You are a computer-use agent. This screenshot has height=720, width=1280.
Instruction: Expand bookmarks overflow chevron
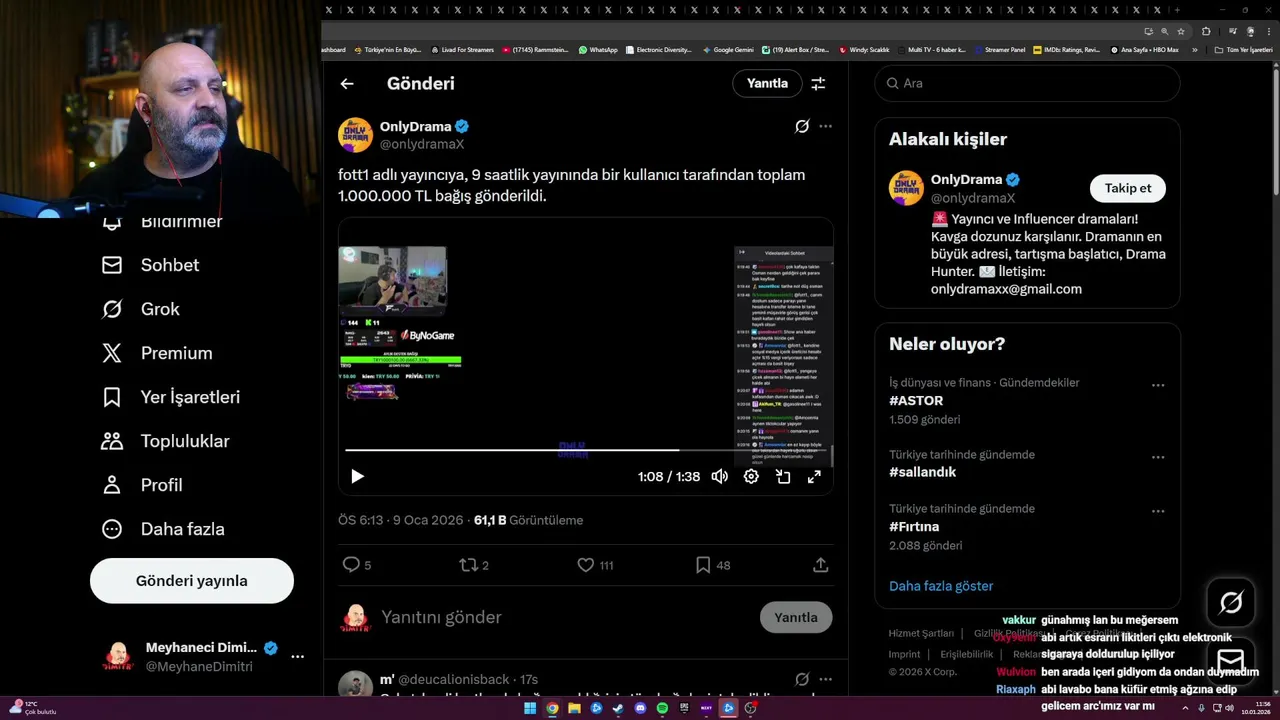pyautogui.click(x=1194, y=50)
